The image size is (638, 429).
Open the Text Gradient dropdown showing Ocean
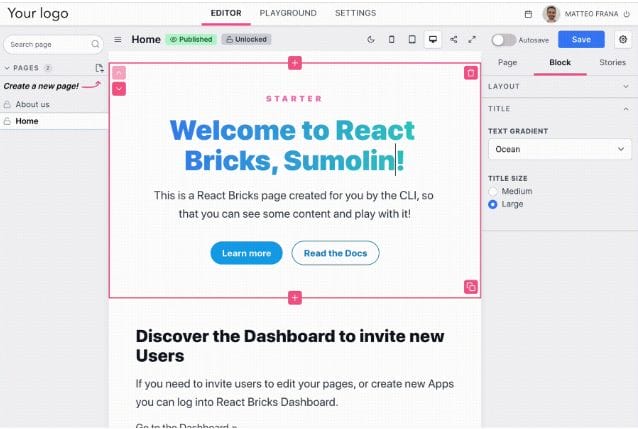coord(560,149)
